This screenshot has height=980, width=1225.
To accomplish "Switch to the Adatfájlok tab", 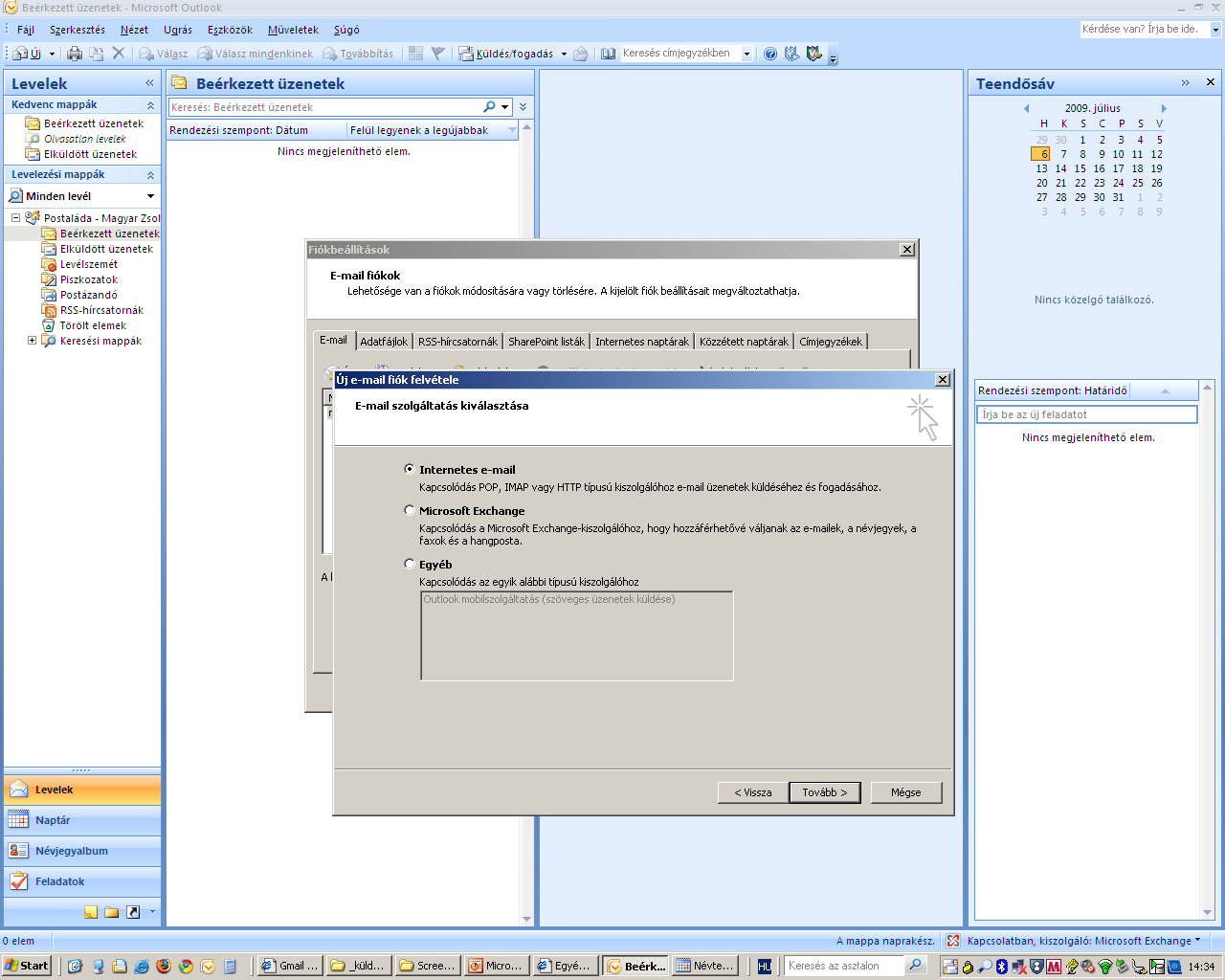I will [384, 342].
